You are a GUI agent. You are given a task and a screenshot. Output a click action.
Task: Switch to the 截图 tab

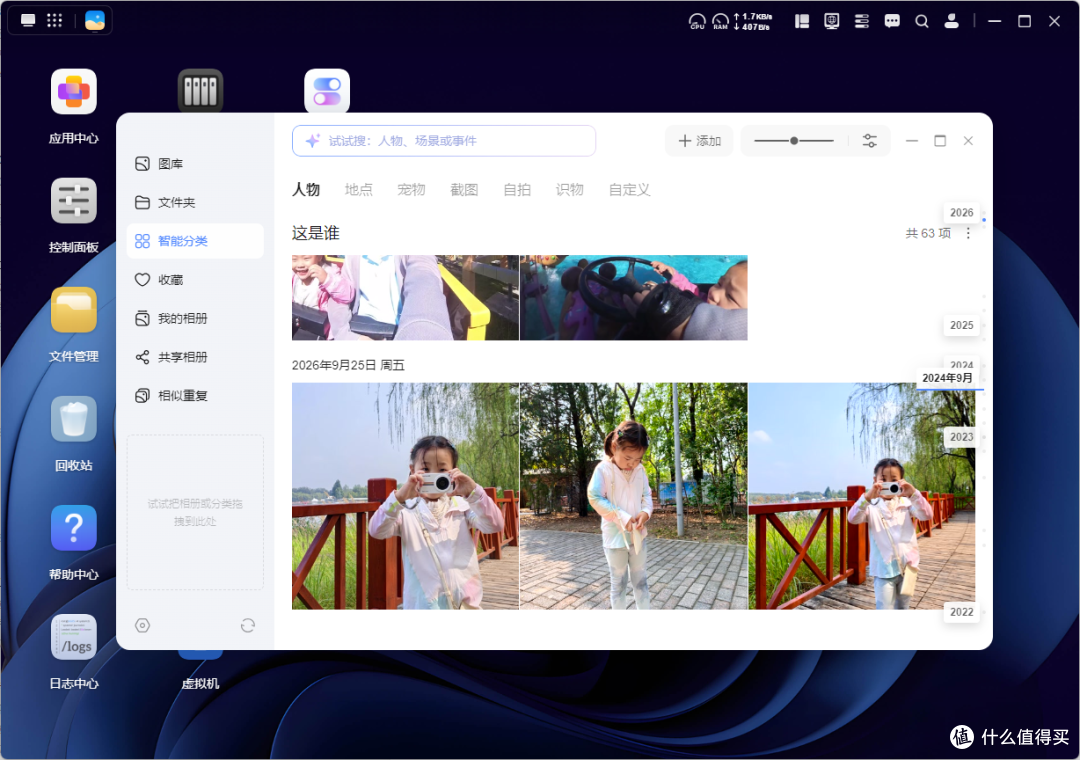(x=464, y=189)
